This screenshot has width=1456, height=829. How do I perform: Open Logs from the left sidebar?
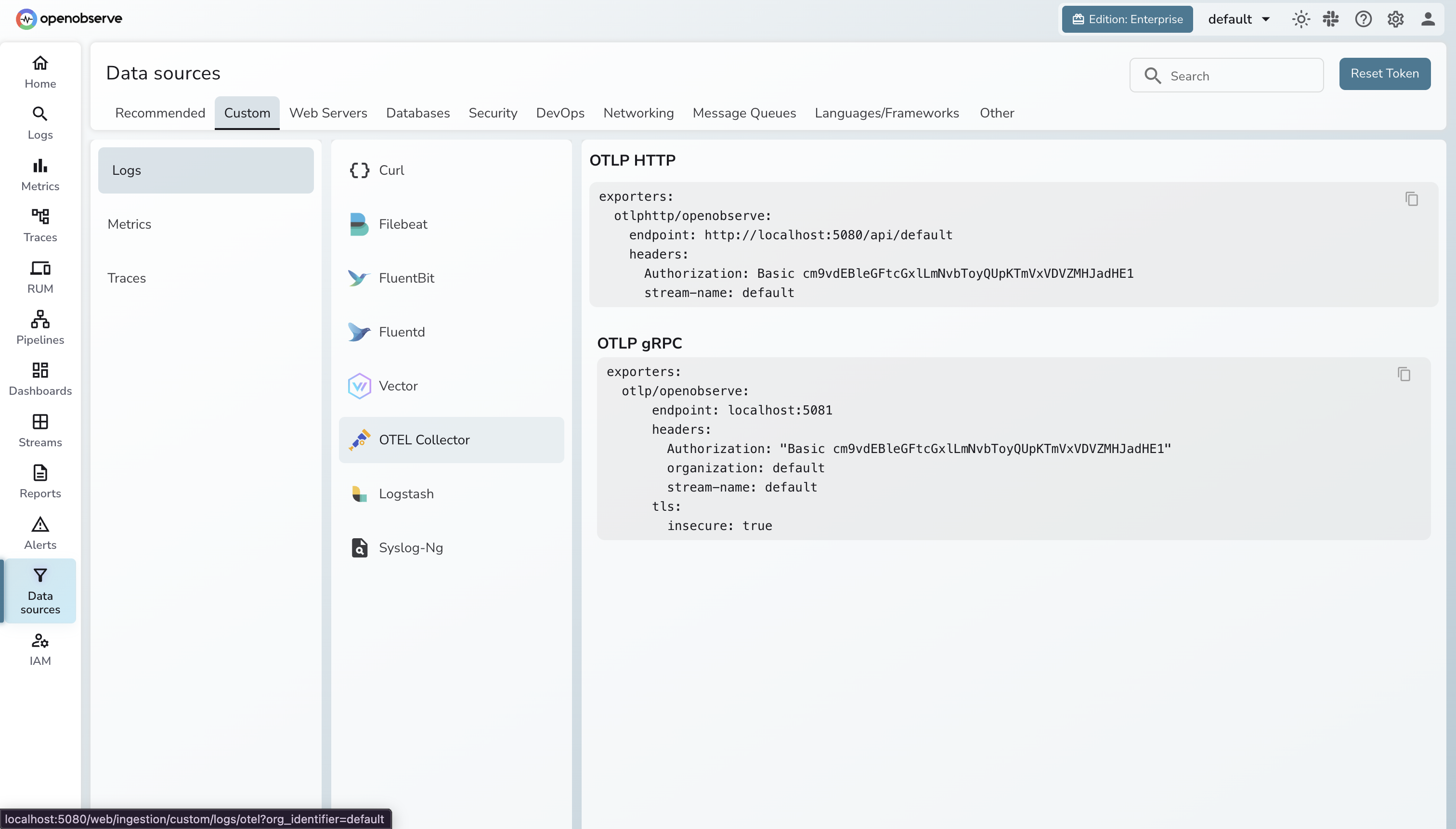39,122
